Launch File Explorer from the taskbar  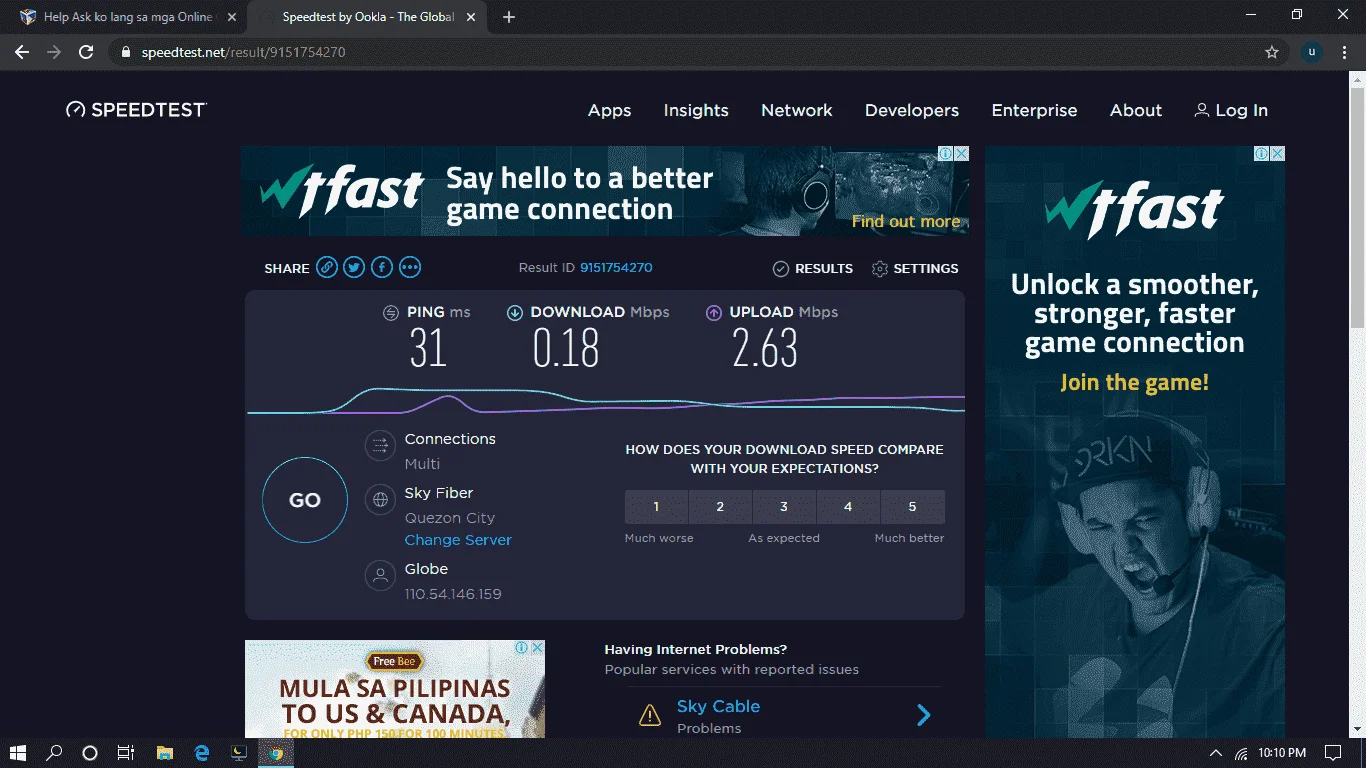coord(165,753)
